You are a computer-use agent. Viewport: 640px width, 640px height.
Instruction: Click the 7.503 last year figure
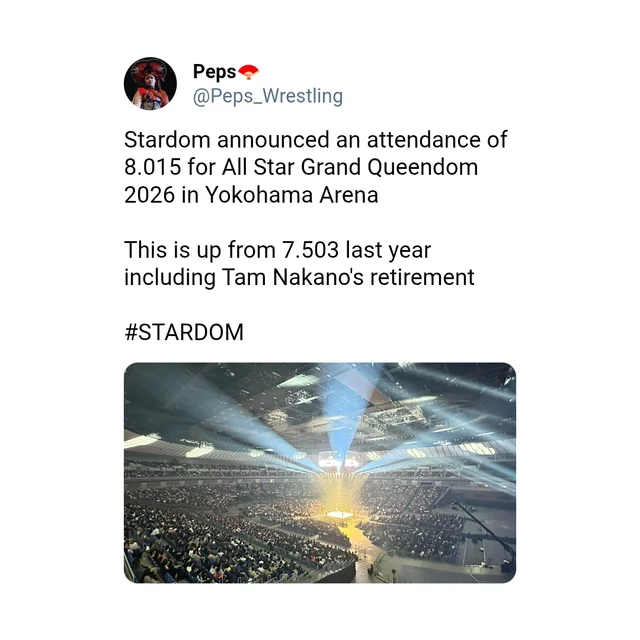click(310, 250)
